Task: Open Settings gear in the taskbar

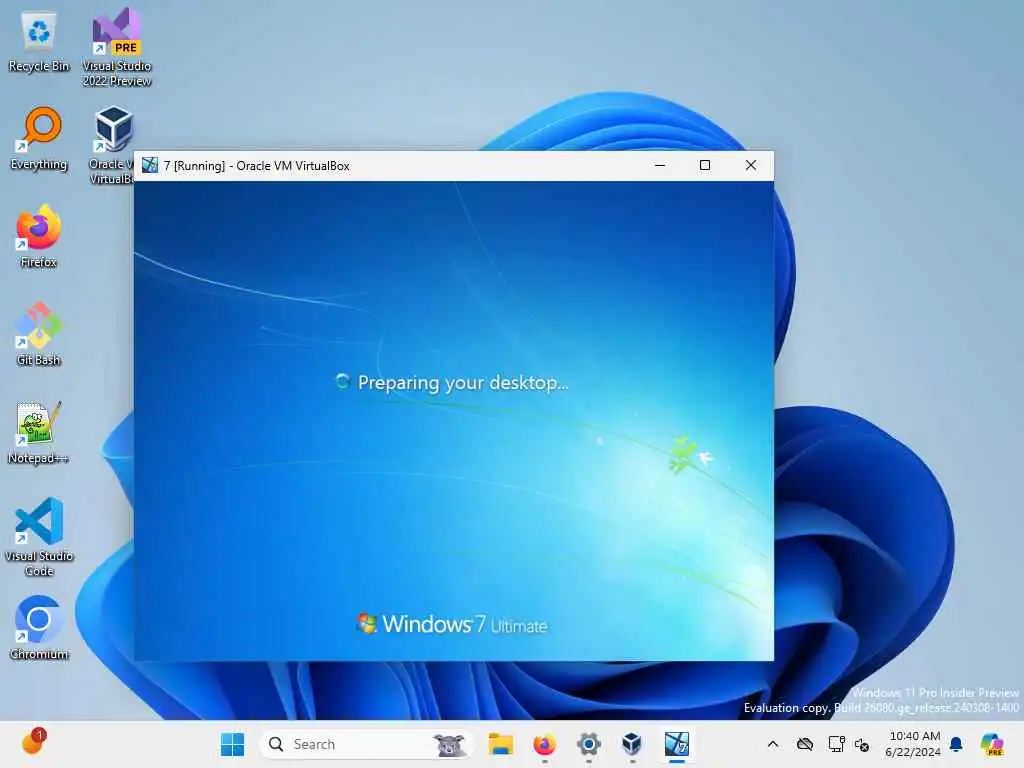Action: (588, 744)
